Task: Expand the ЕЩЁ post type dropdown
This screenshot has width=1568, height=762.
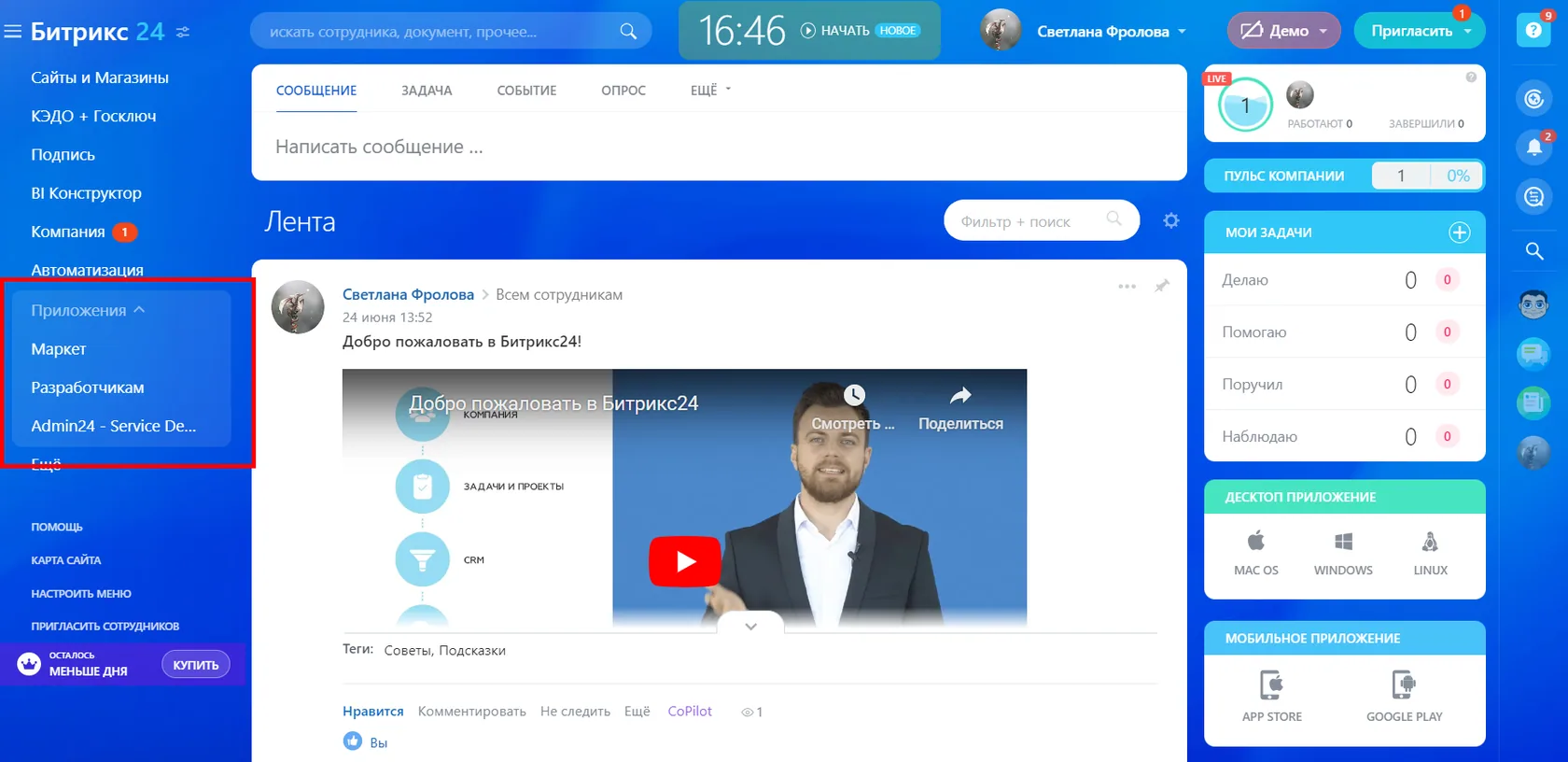Action: pyautogui.click(x=710, y=91)
